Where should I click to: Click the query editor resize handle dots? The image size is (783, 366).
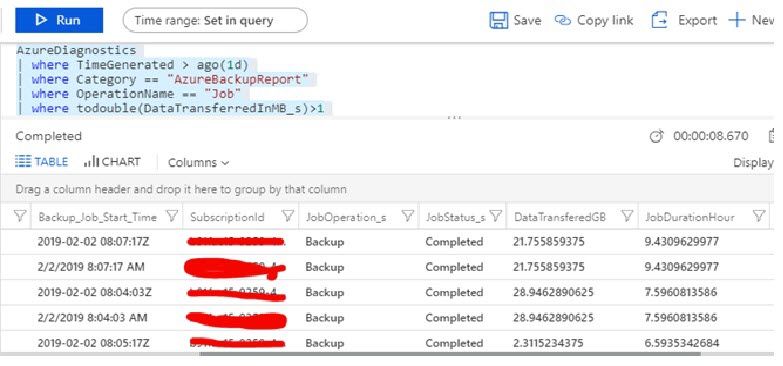454,118
